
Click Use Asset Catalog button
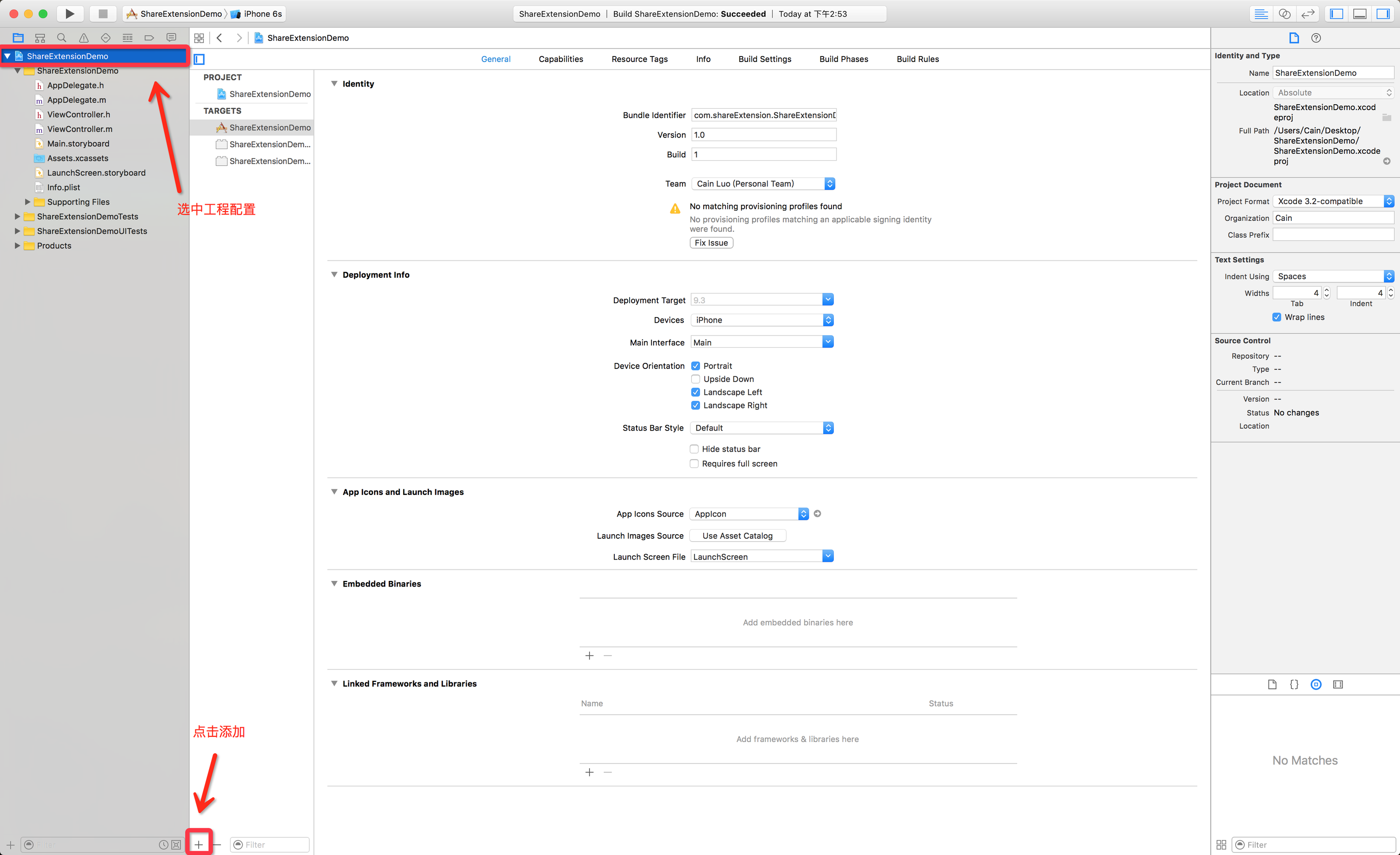click(x=737, y=536)
